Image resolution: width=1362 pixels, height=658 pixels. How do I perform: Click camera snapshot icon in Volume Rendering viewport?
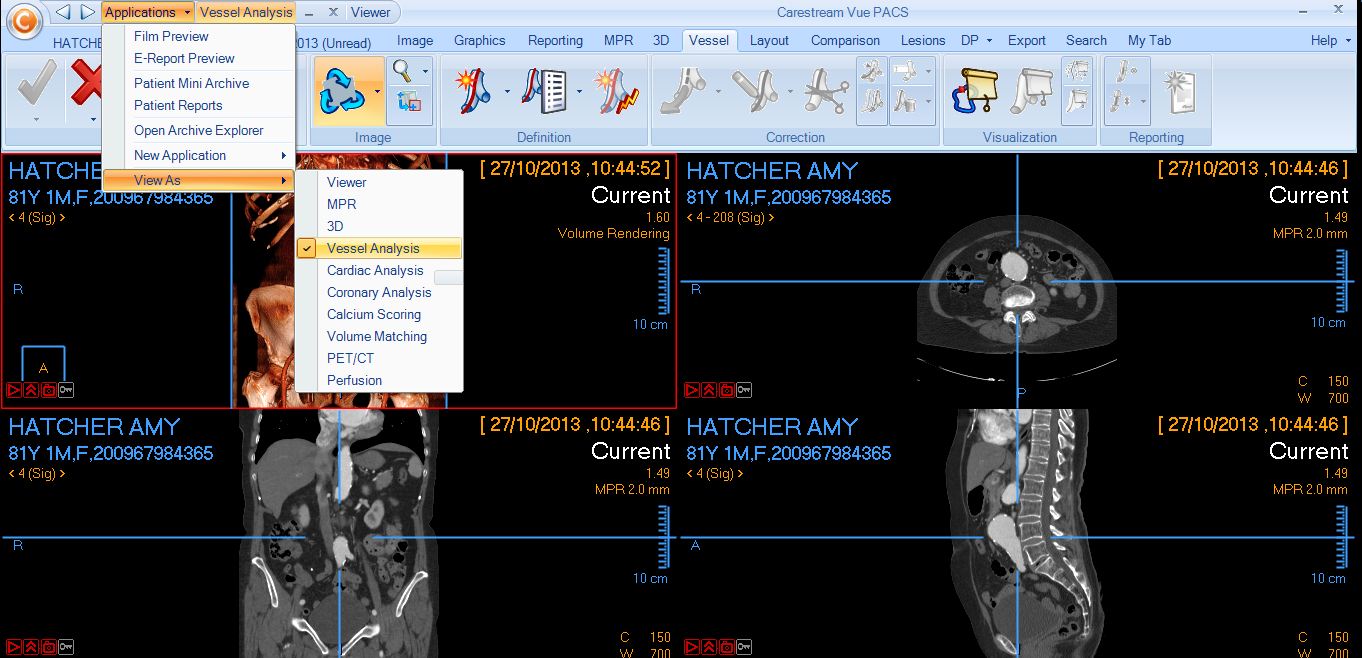(x=48, y=390)
